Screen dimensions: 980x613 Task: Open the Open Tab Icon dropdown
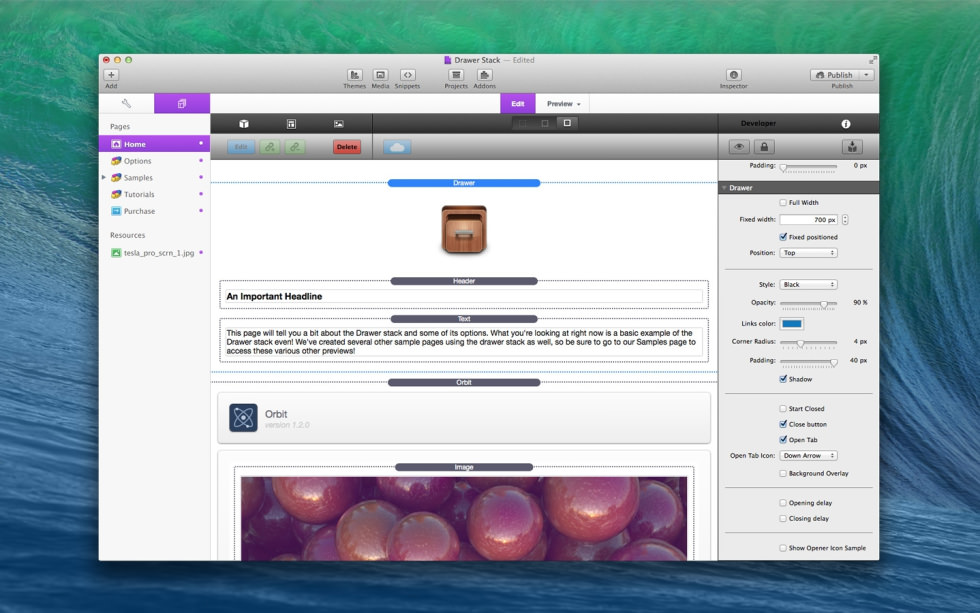[808, 456]
